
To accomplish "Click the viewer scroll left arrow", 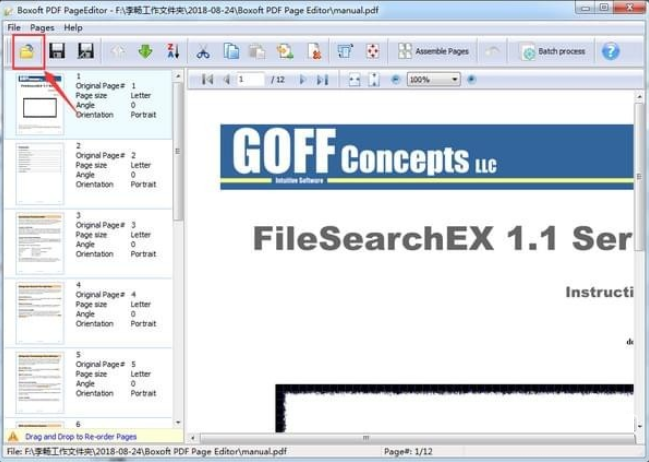I will (192, 438).
